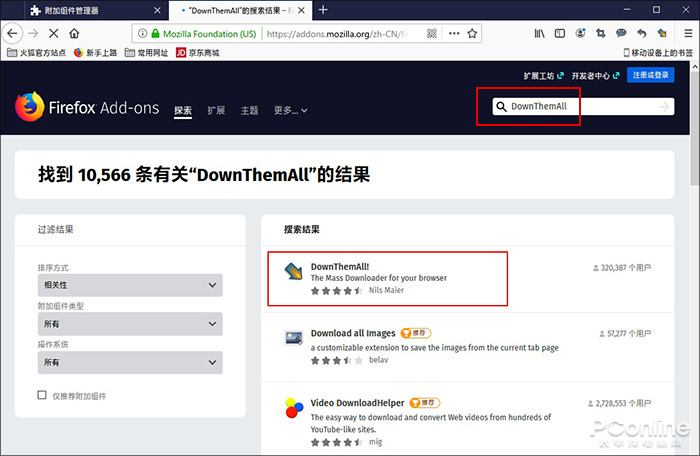Open the 排序方式 相关性 dropdown

(130, 285)
